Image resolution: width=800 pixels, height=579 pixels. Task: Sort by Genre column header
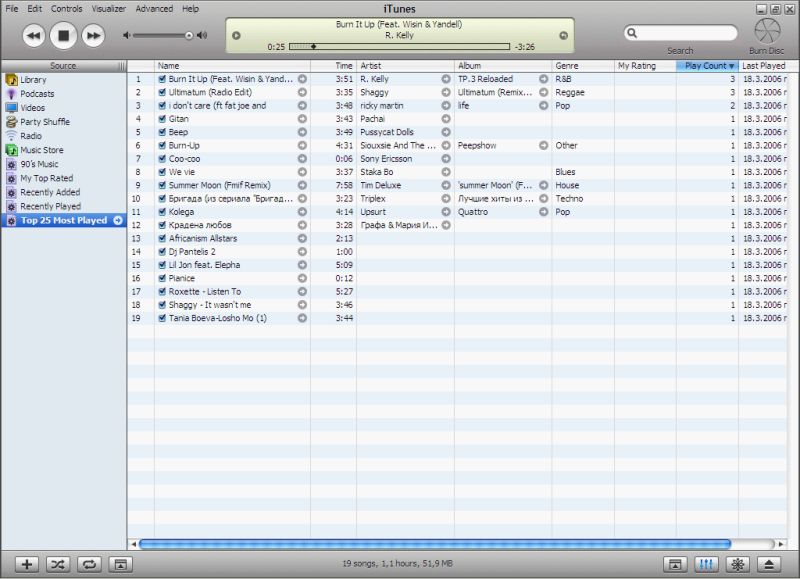(x=583, y=66)
